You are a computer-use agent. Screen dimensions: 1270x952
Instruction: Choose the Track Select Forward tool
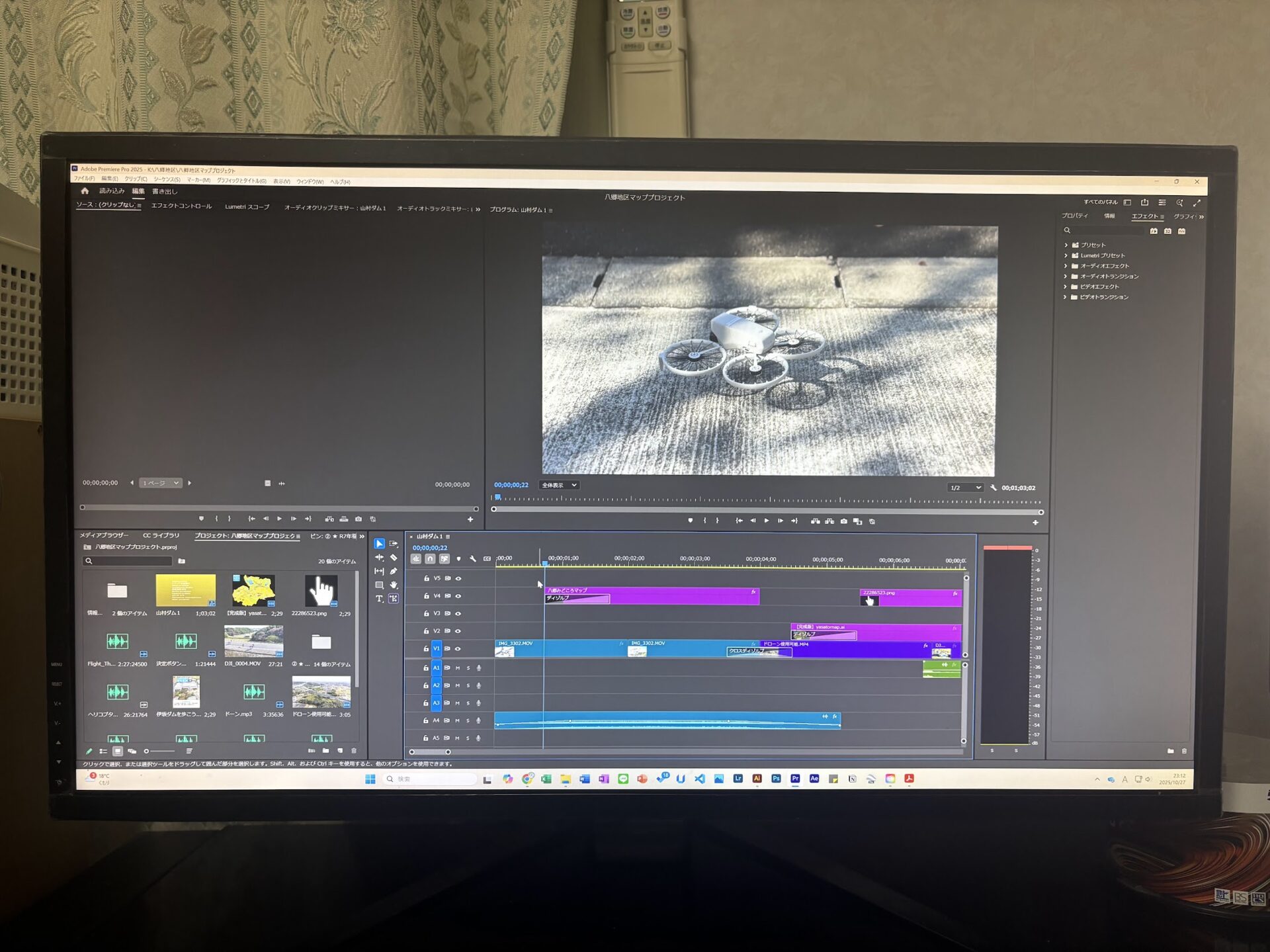click(x=394, y=544)
